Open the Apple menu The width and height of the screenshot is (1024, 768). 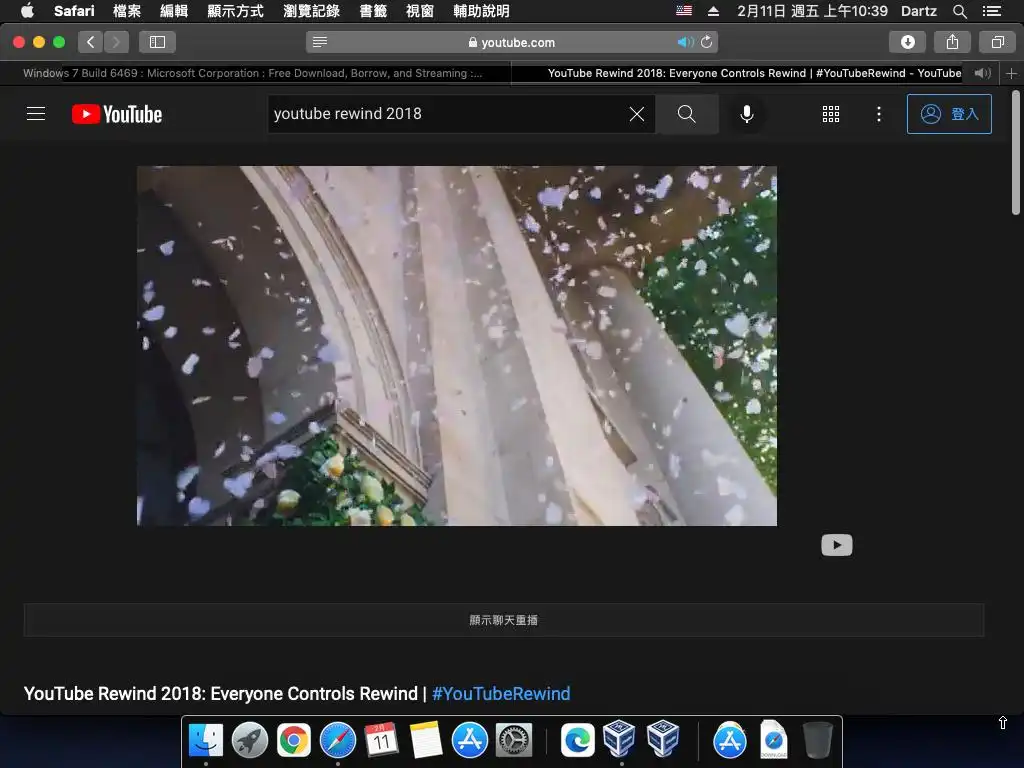pyautogui.click(x=27, y=10)
